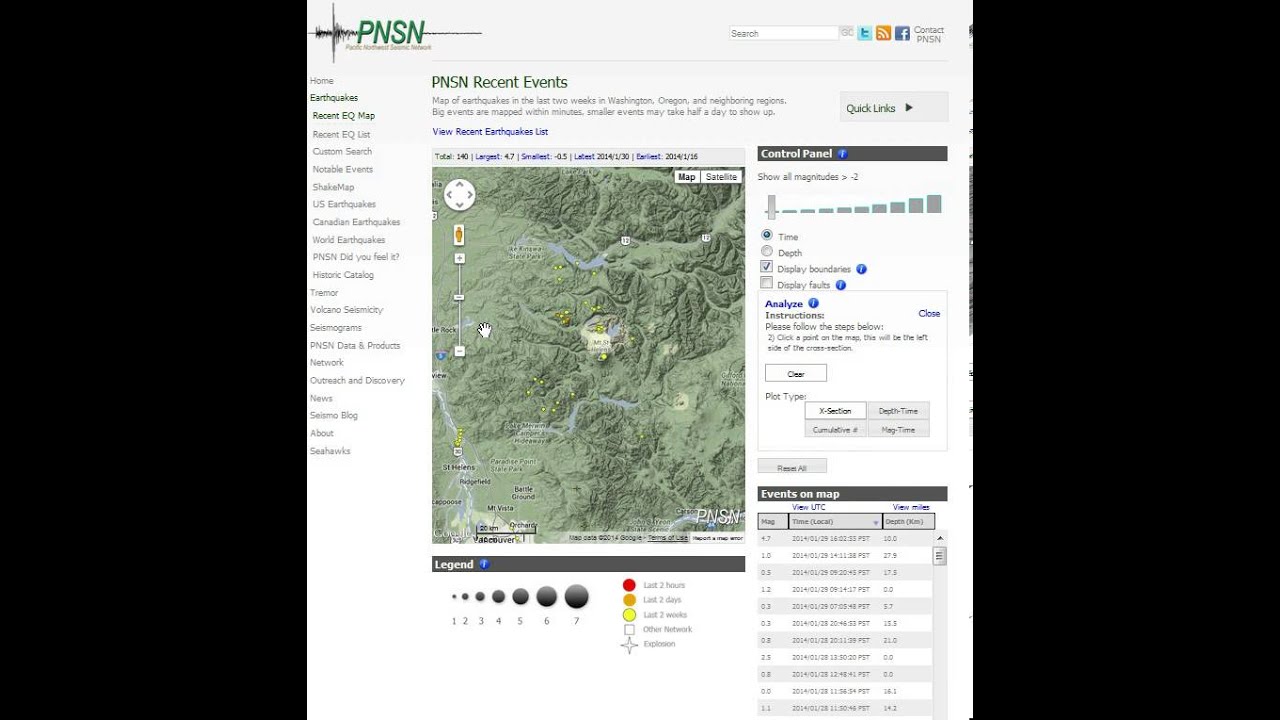
Task: Open the RSS feed icon
Action: coord(883,33)
